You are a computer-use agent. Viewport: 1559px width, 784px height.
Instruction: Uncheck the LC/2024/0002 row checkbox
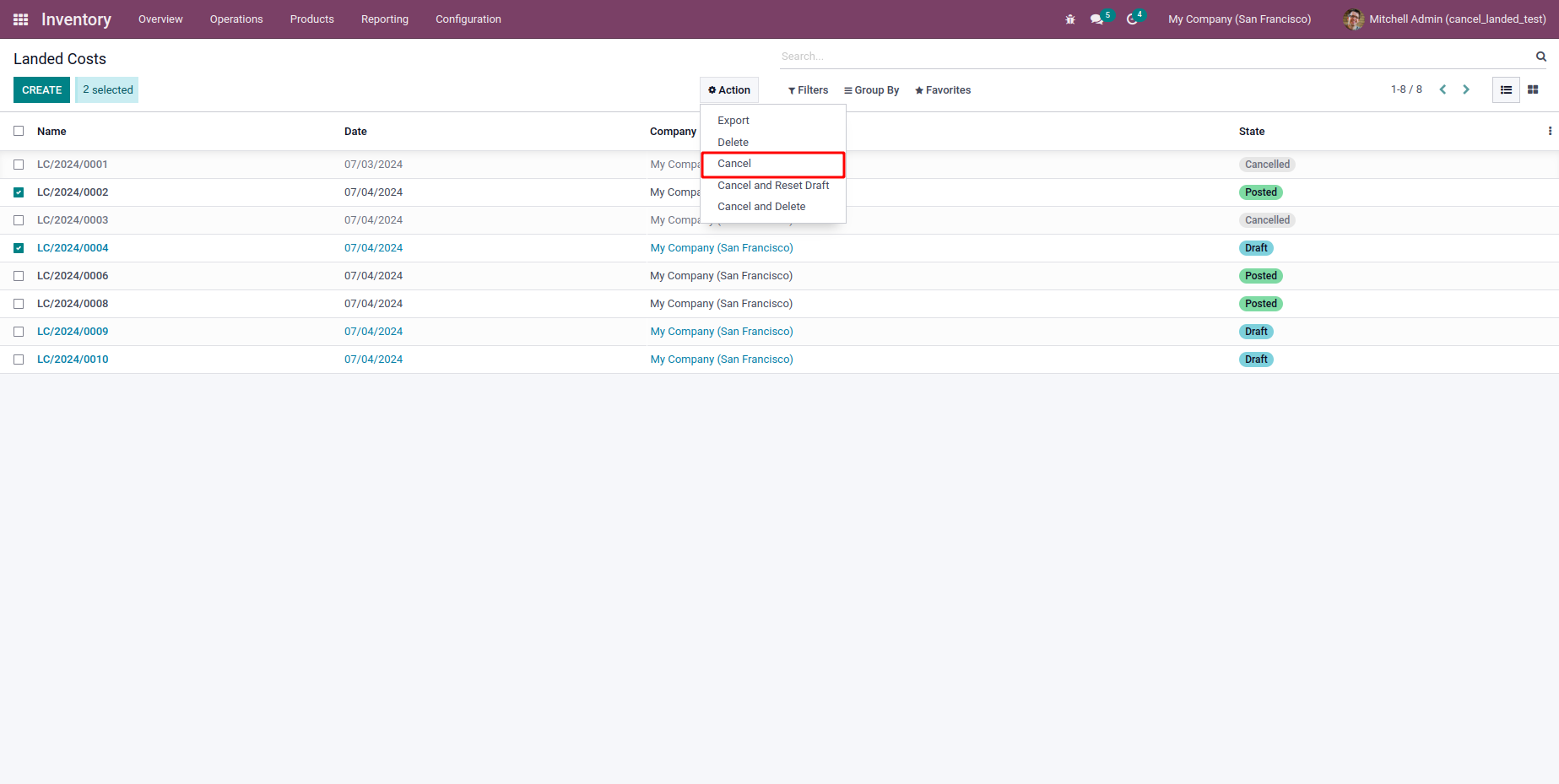point(19,192)
